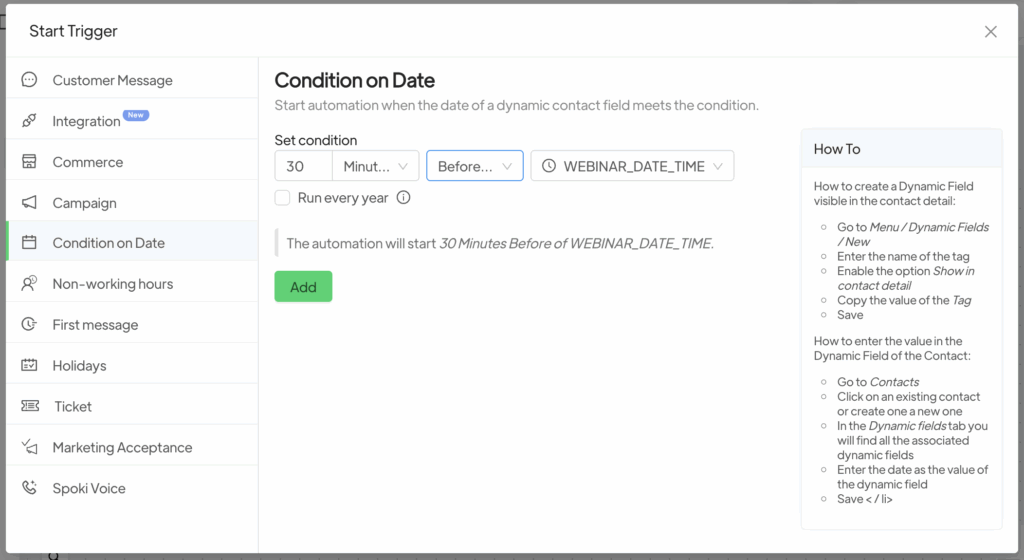
Task: Click the number input showing 30
Action: [x=303, y=166]
